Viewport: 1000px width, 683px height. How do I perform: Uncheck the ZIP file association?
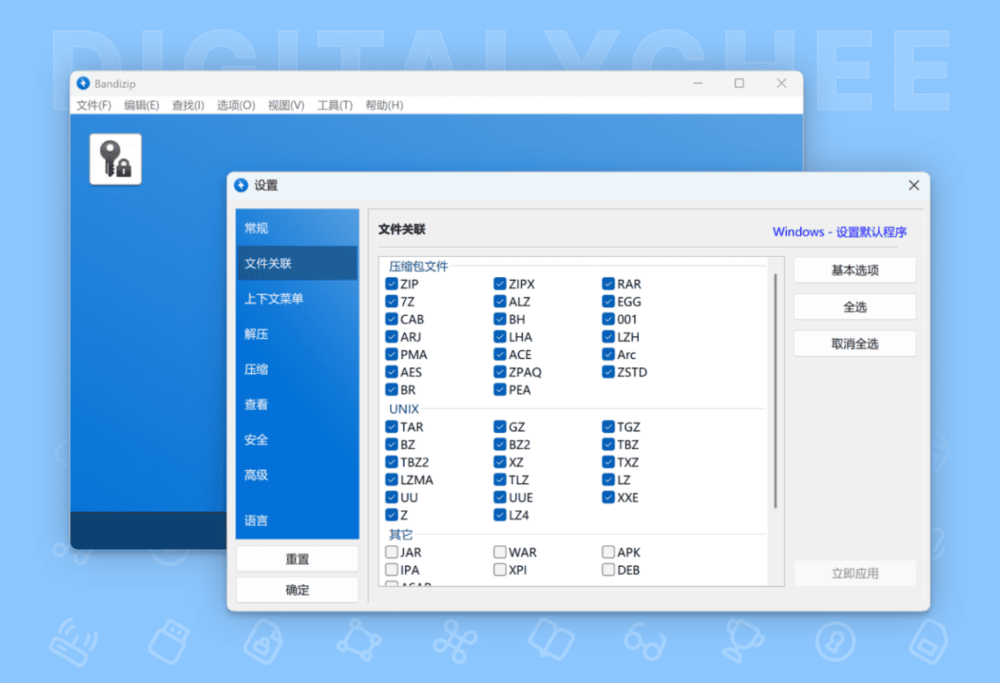click(x=392, y=284)
